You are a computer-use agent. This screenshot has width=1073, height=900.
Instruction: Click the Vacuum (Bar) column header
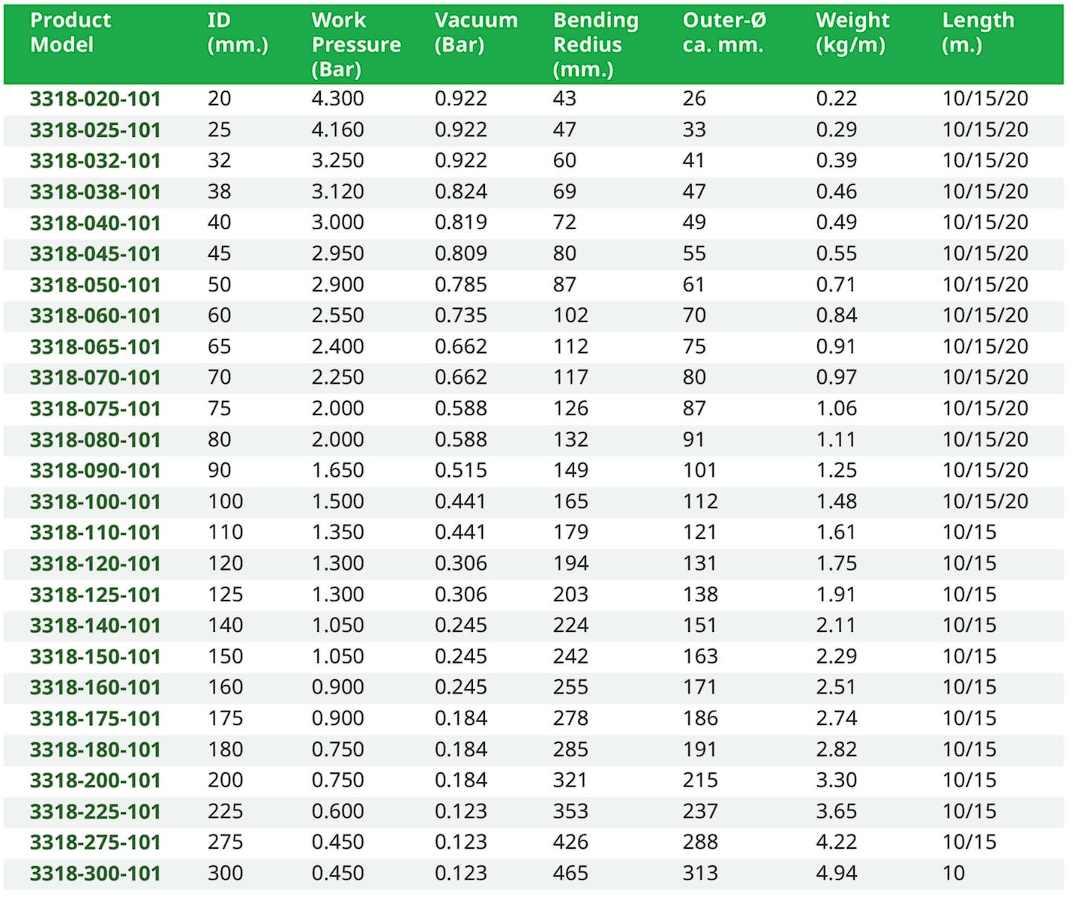[476, 32]
